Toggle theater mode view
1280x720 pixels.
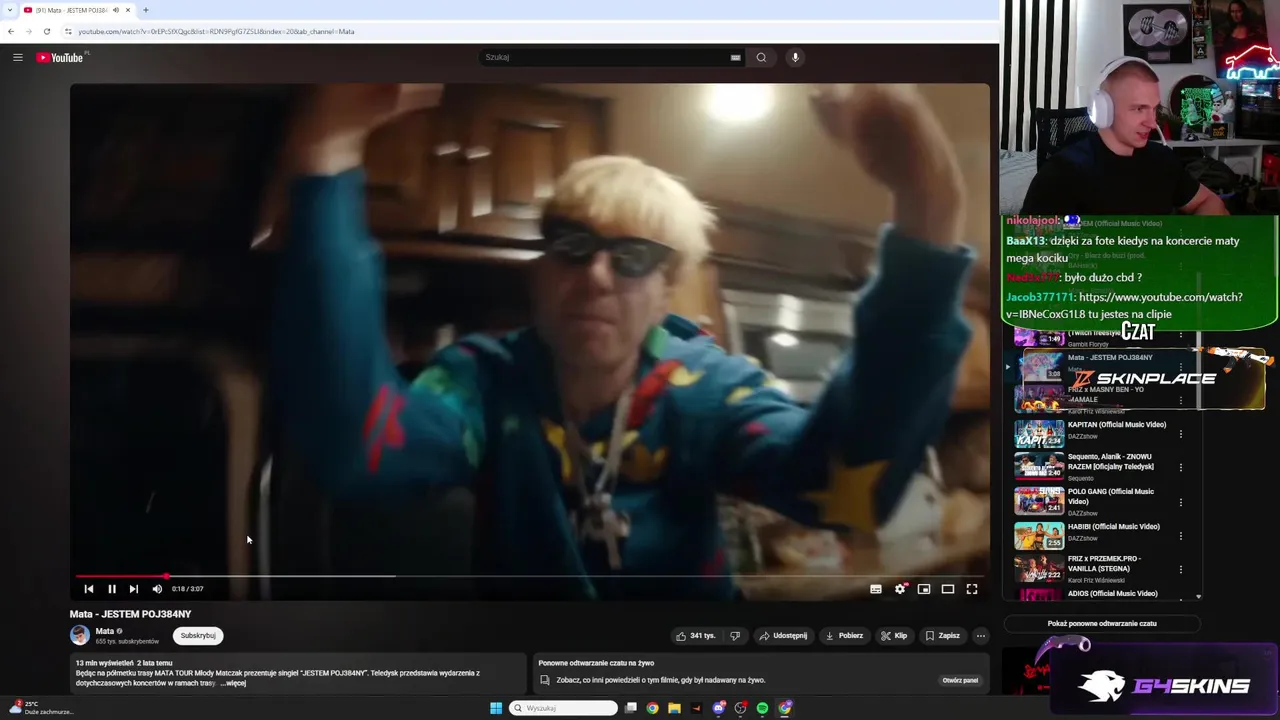tap(948, 589)
